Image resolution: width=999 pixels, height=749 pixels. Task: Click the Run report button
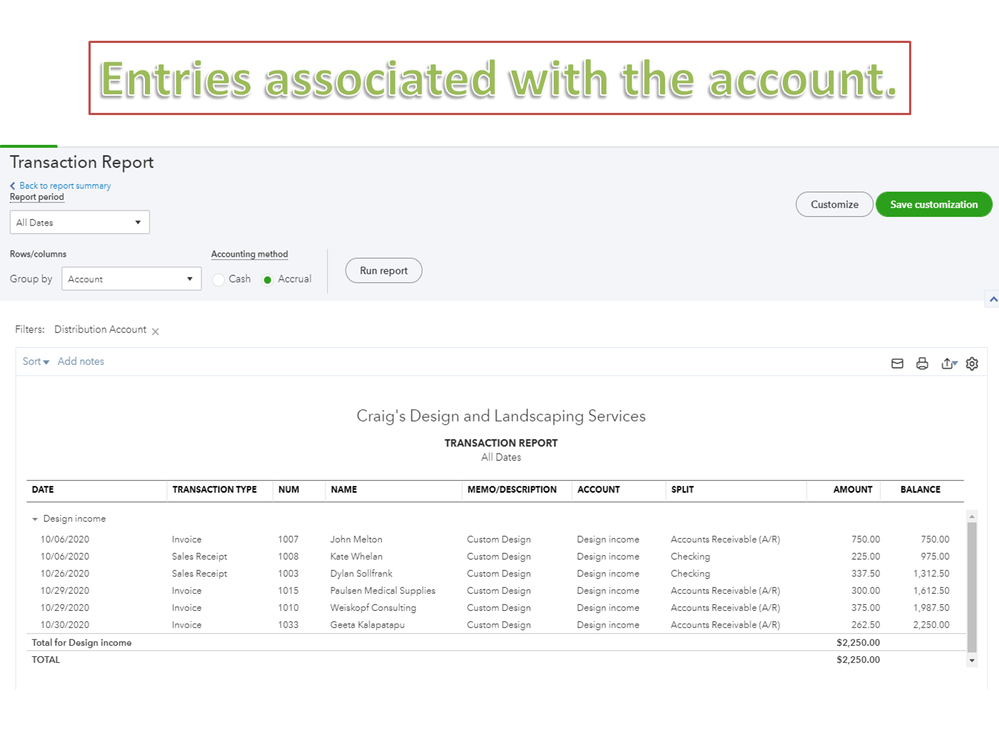click(384, 271)
